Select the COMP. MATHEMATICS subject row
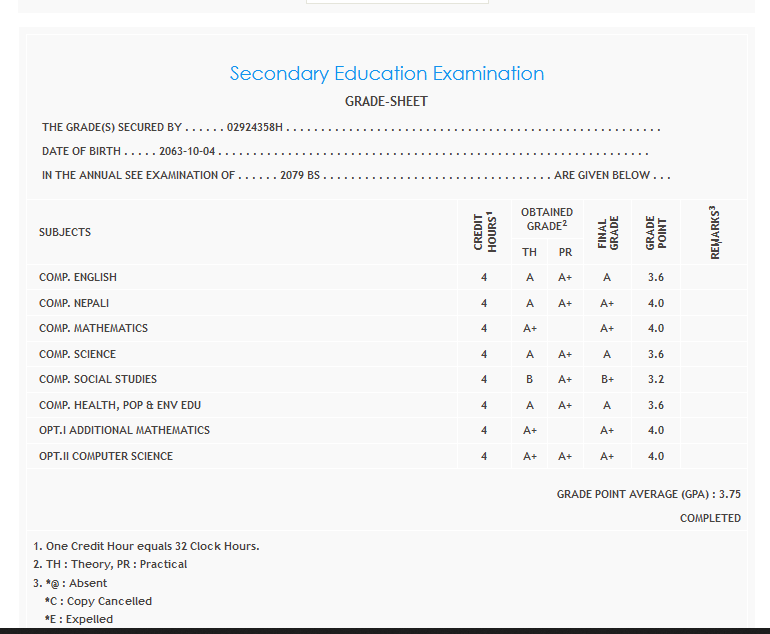This screenshot has width=770, height=634. [x=93, y=328]
